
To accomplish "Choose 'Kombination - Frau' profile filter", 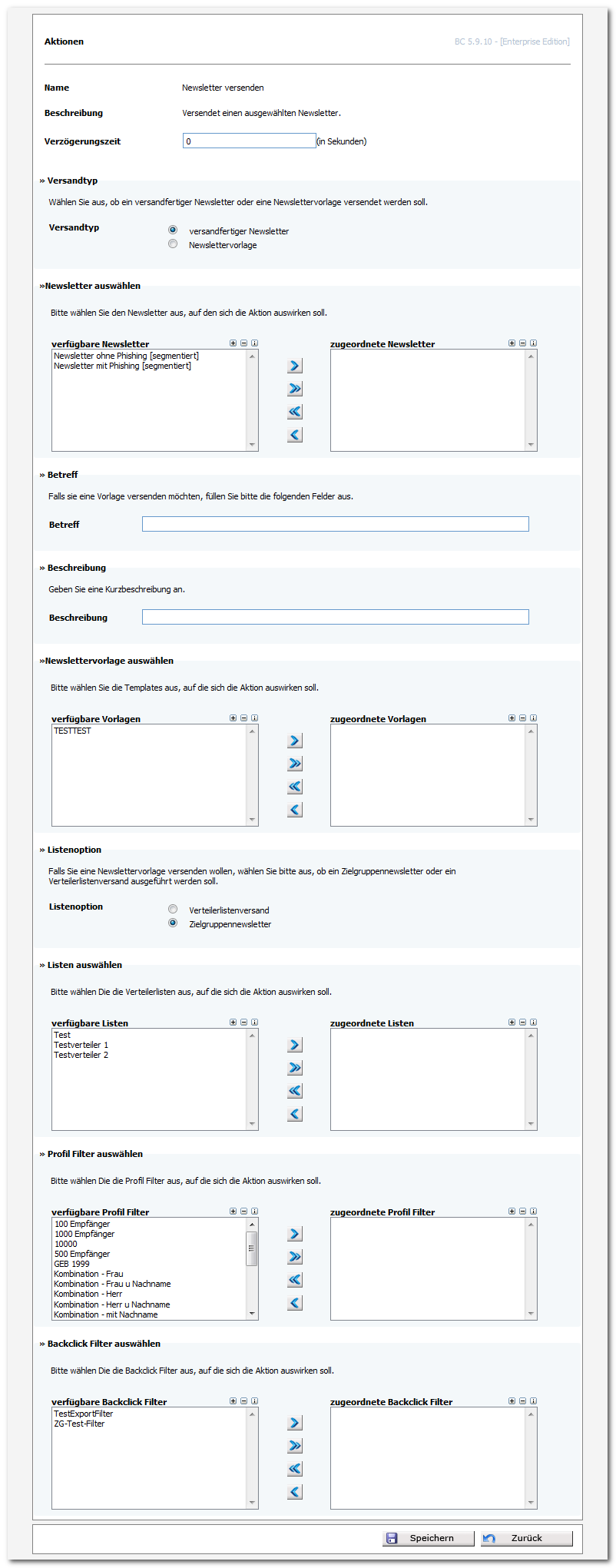I will click(x=88, y=1274).
